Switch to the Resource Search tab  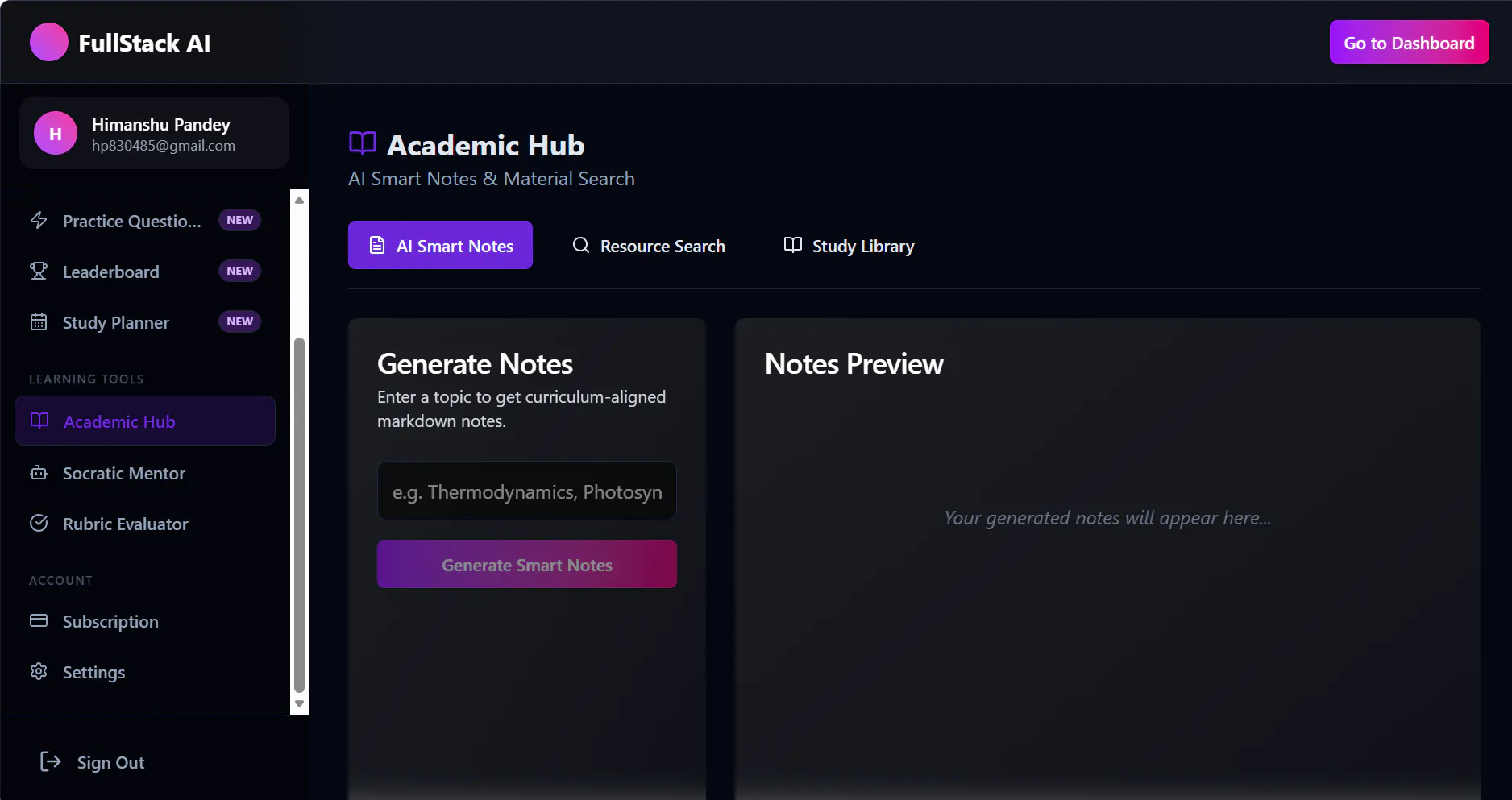pyautogui.click(x=649, y=245)
